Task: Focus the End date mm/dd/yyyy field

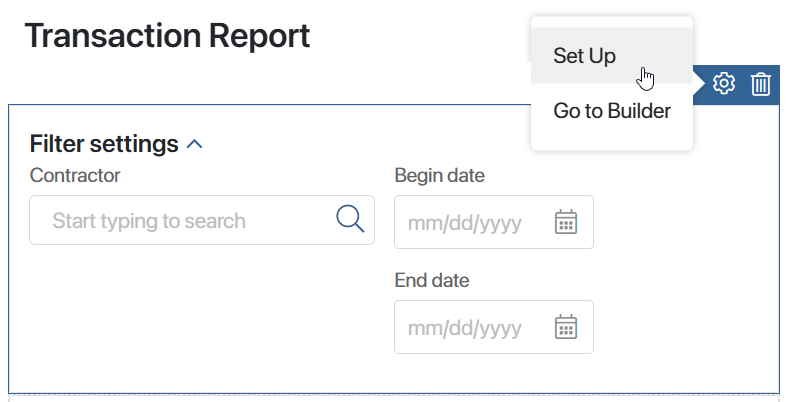Action: tap(494, 327)
